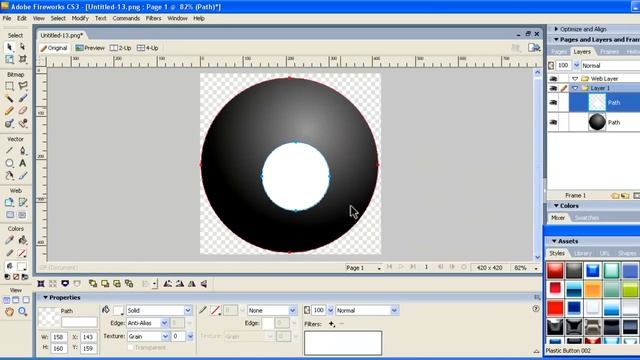Collapse the Layer 1 tree
Image resolution: width=640 pixels, height=360 pixels.
click(575, 88)
